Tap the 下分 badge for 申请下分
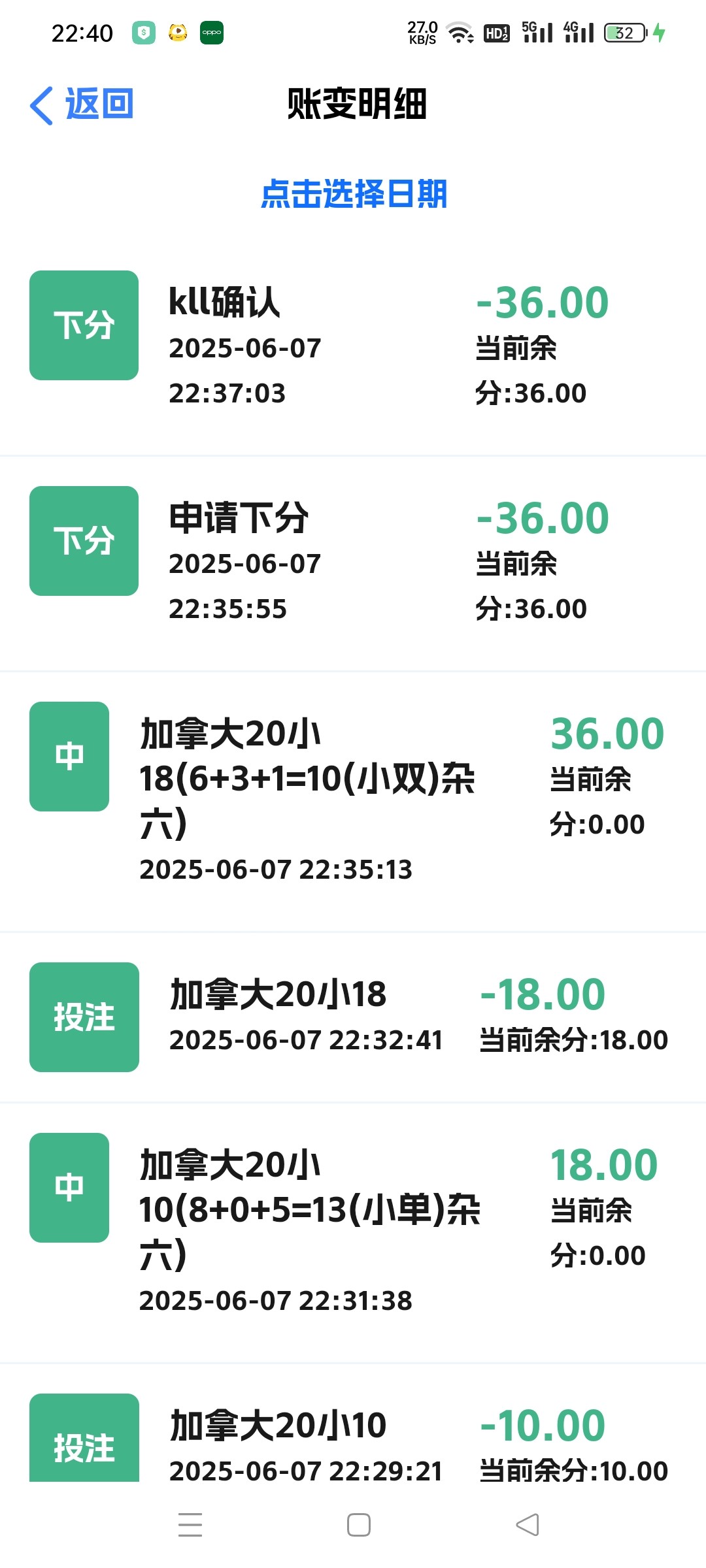706x1568 pixels. click(x=84, y=541)
